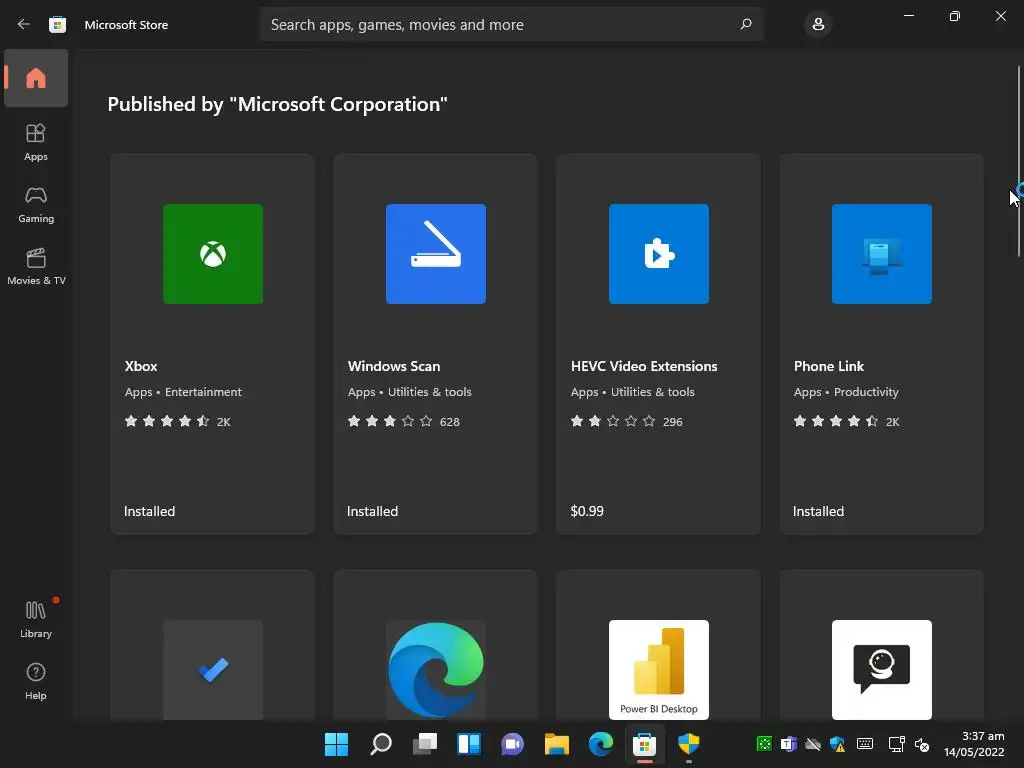Click Windows Security warning tray icon
Screen dimensions: 1024x768
pos(838,743)
